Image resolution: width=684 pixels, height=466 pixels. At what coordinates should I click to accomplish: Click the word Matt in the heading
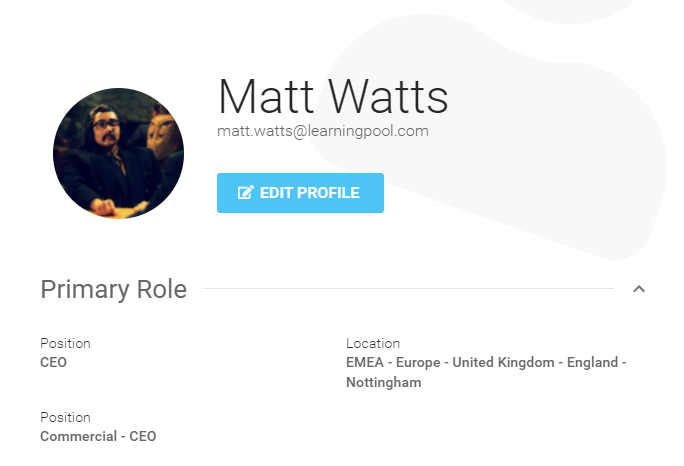point(261,97)
